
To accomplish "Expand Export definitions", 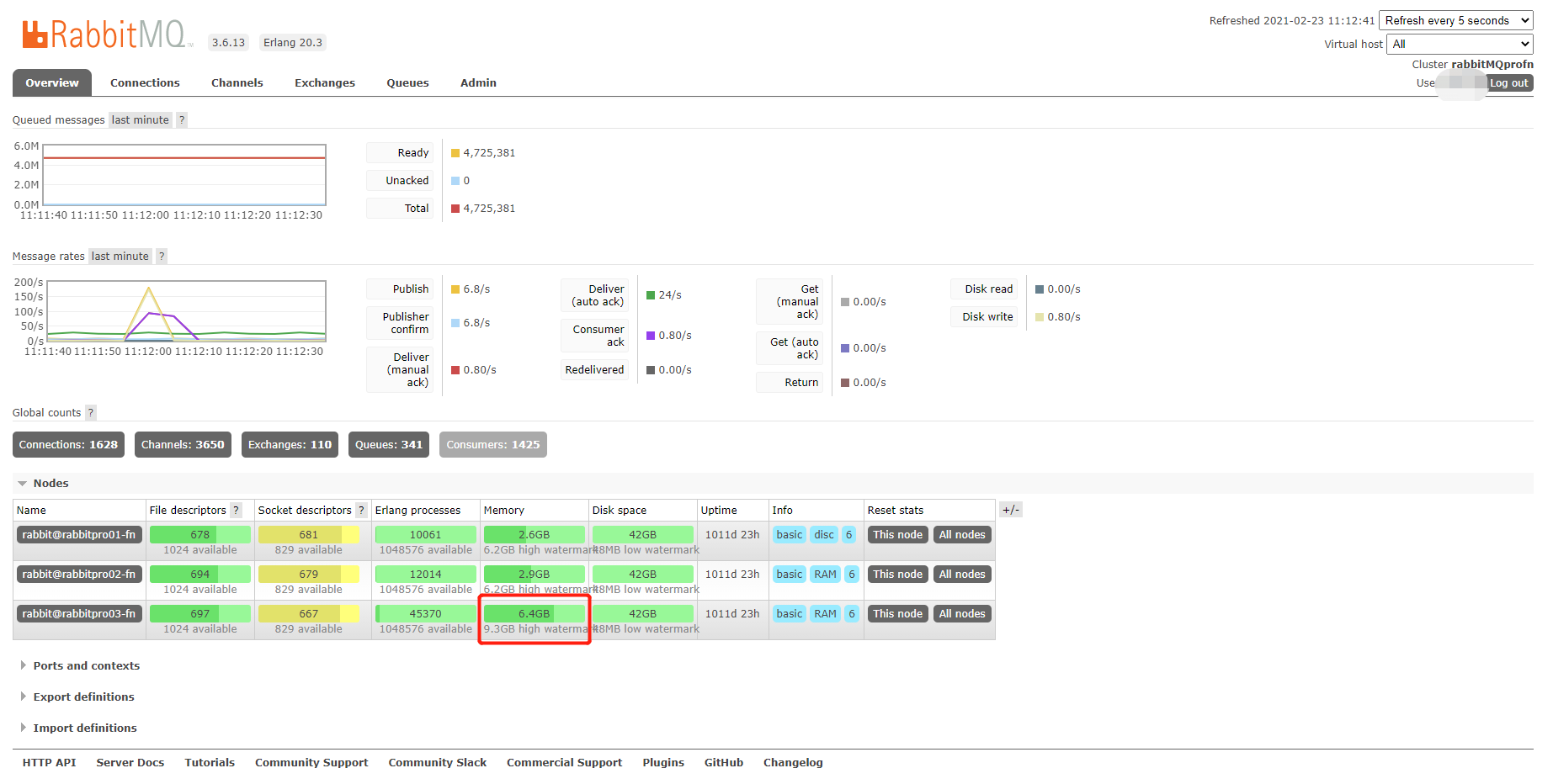I will pyautogui.click(x=77, y=697).
